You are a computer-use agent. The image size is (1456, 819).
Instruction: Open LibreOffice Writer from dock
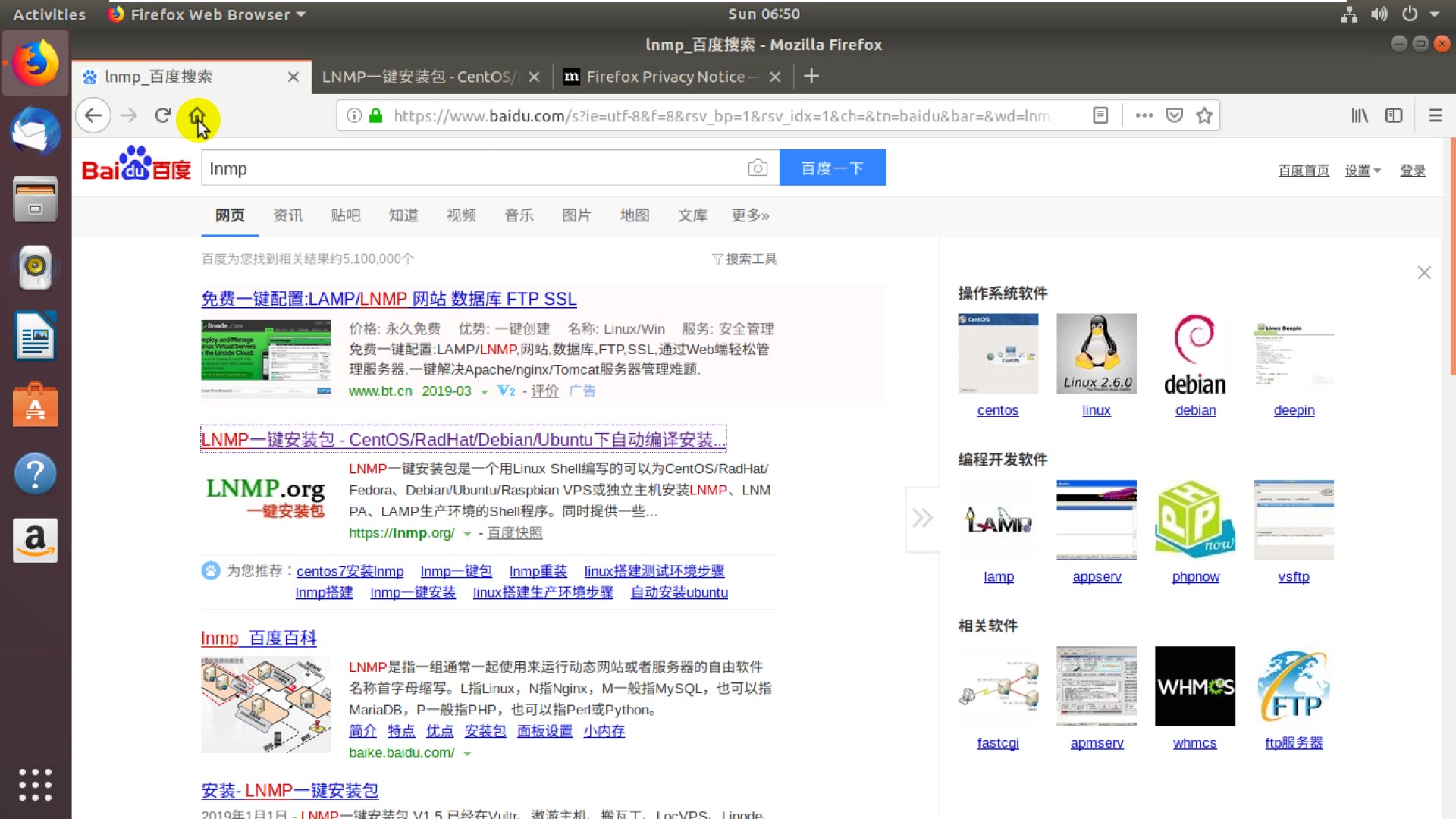36,335
